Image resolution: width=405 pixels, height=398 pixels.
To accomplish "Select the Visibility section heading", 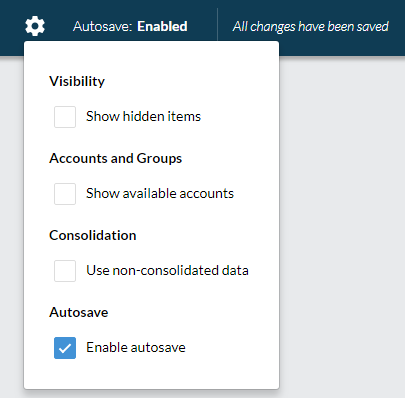I will tap(77, 81).
